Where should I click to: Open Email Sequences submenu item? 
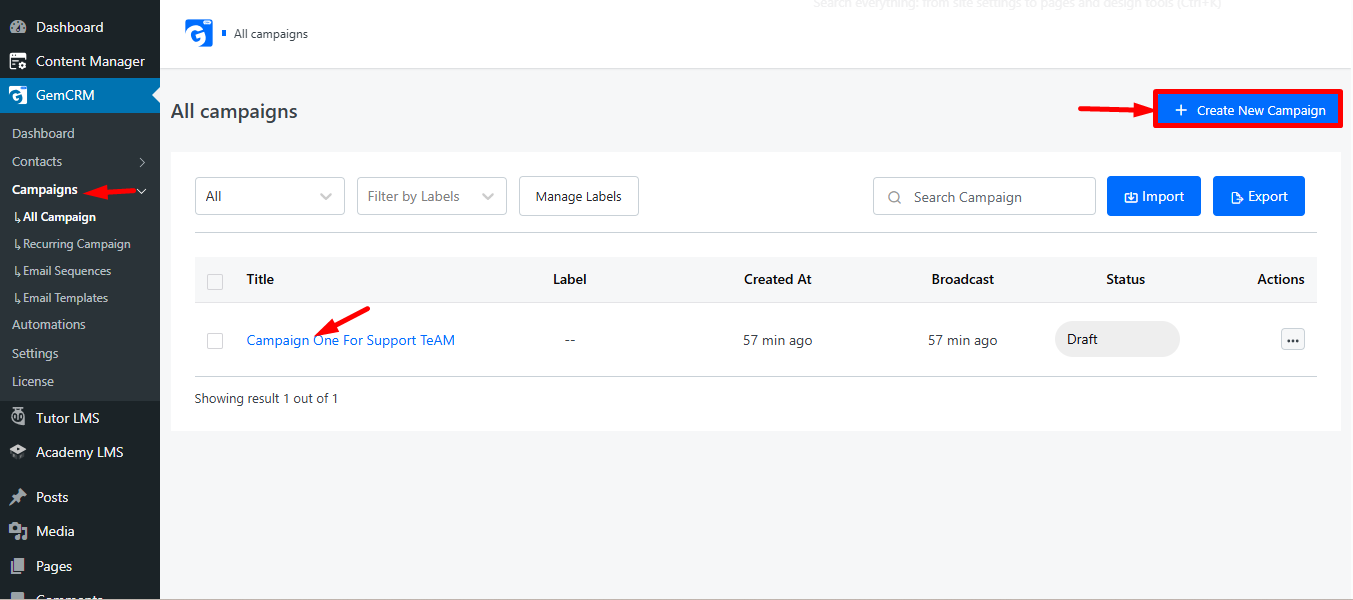(67, 271)
